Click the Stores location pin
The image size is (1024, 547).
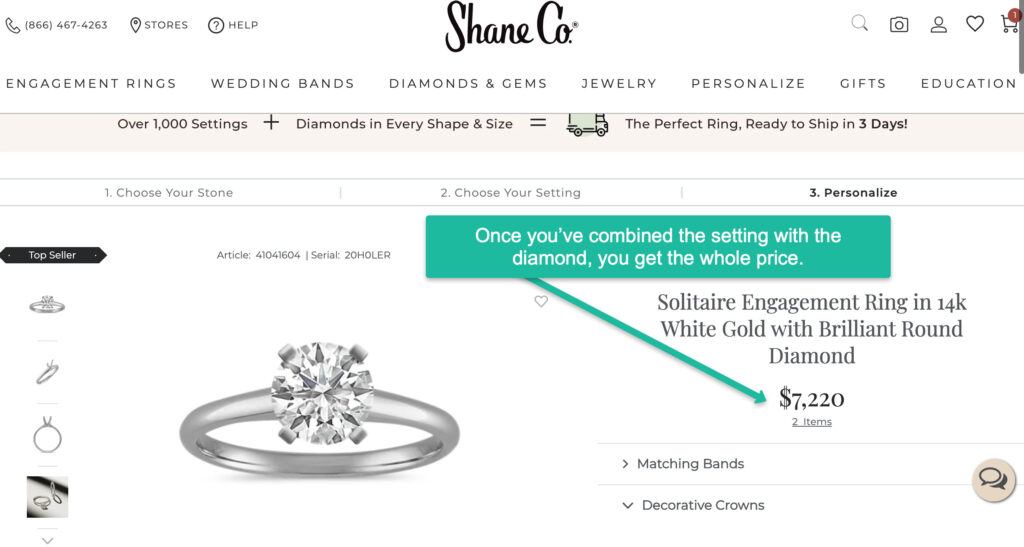(x=136, y=25)
